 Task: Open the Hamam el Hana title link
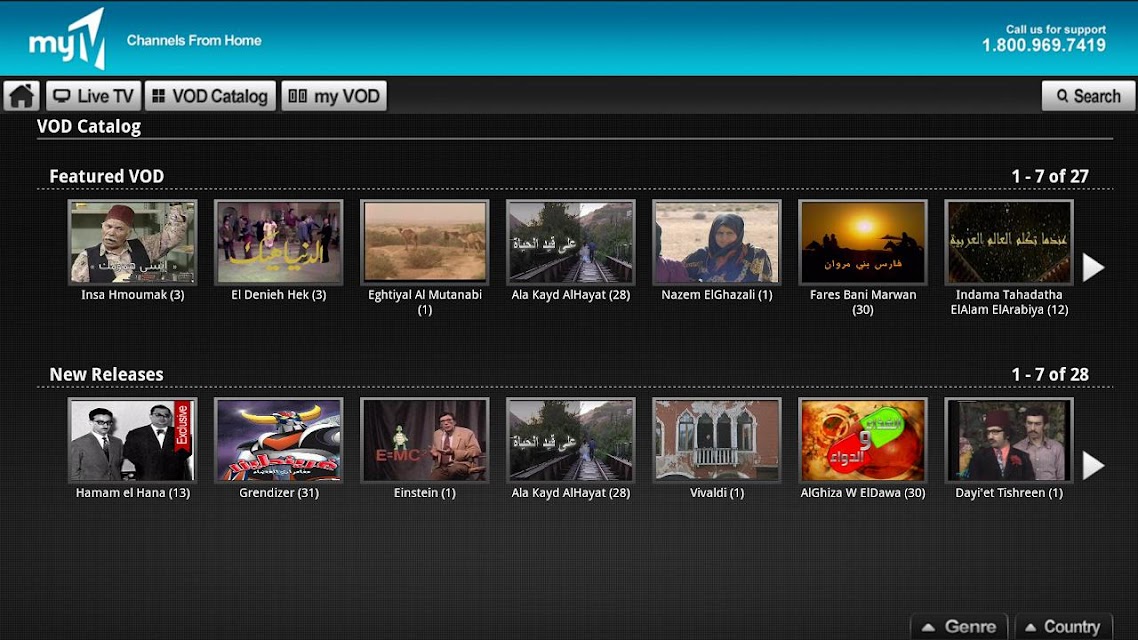132,493
